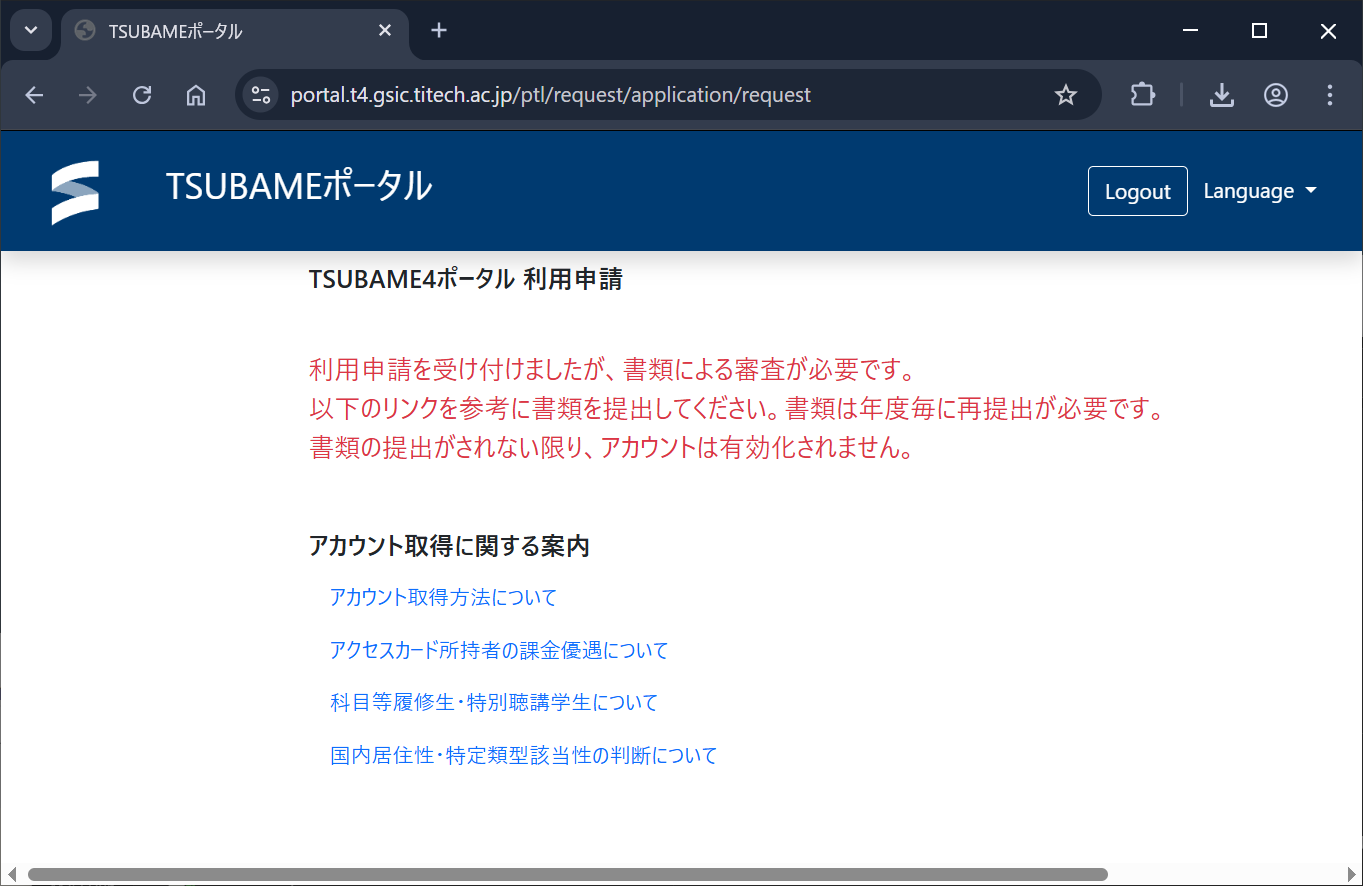Select the TSUBAMEポータル browser tab
Screen dimensions: 1363x886
coord(220,31)
